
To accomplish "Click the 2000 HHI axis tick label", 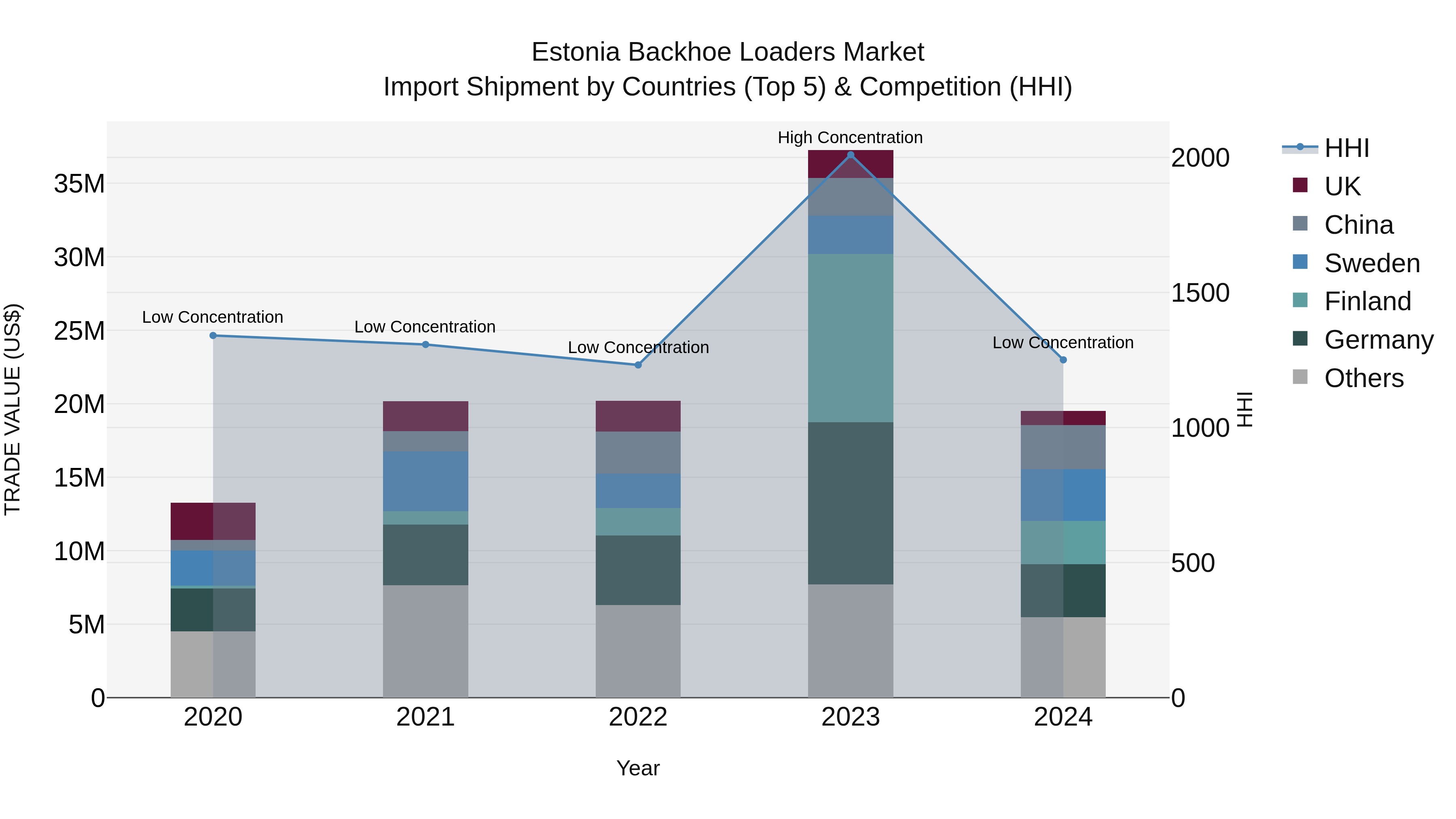I will pos(1200,158).
